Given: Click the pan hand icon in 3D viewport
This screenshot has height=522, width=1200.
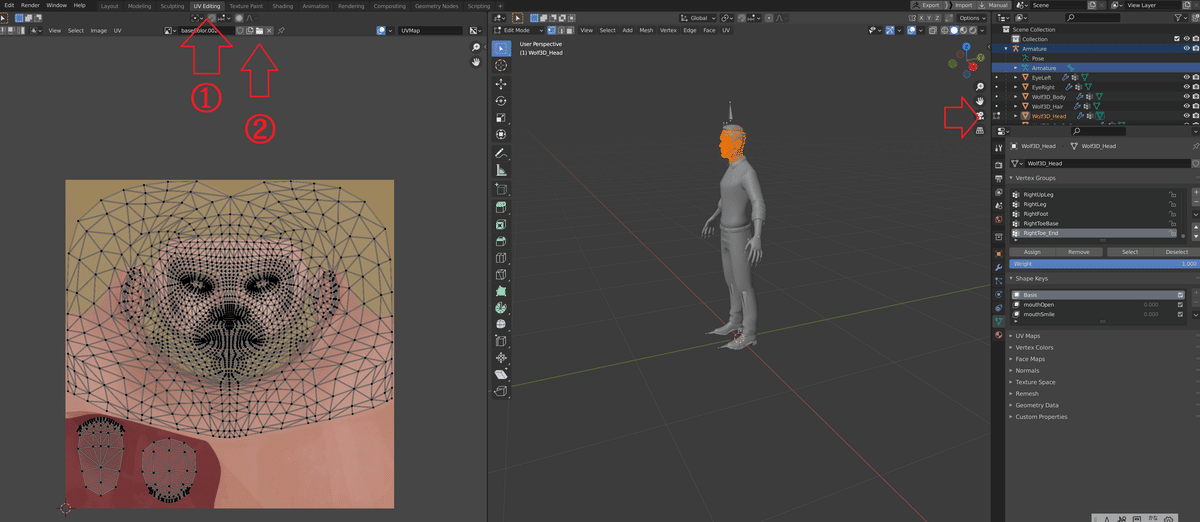Looking at the screenshot, I should click(980, 101).
